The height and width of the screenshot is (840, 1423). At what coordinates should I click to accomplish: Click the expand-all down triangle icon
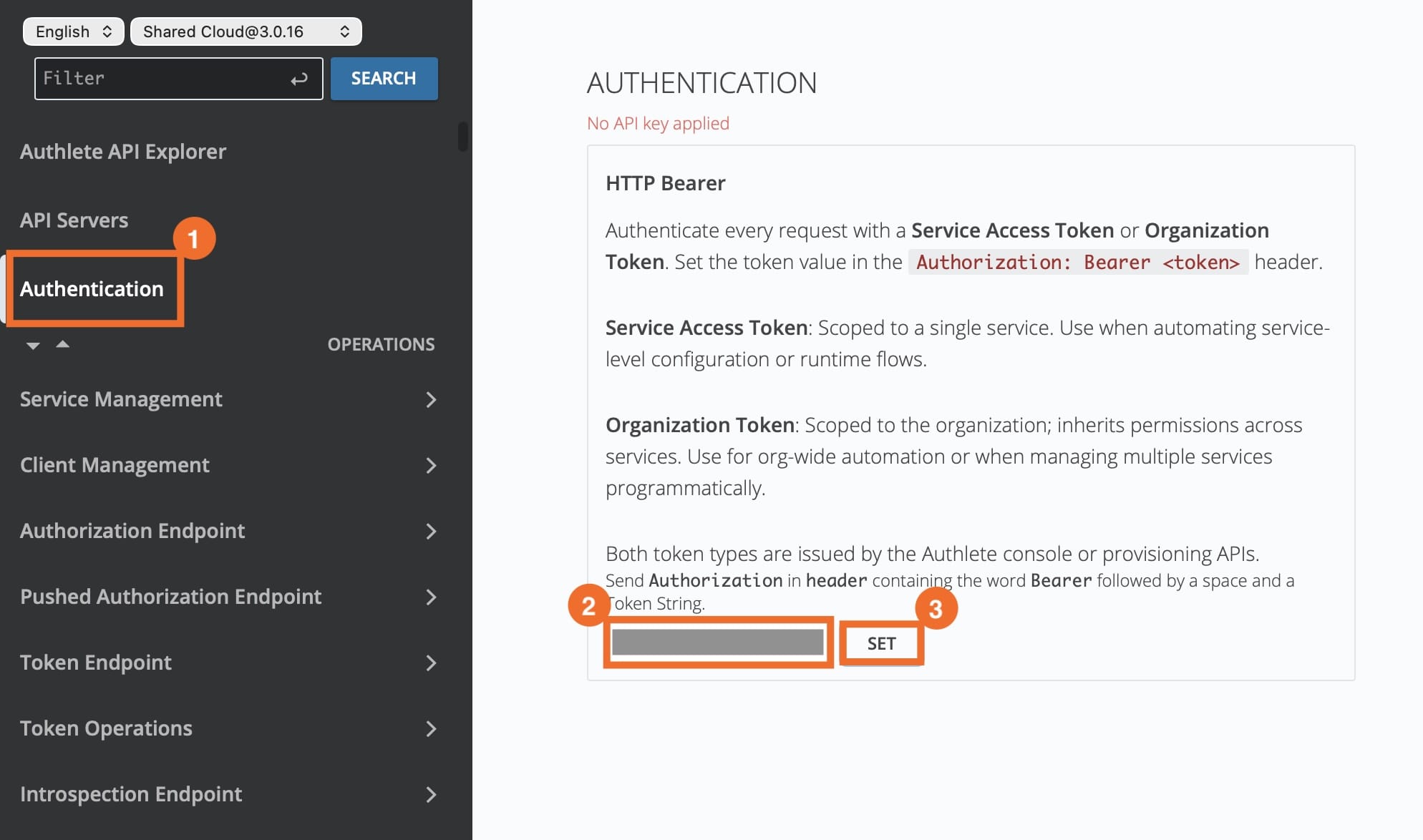[33, 346]
